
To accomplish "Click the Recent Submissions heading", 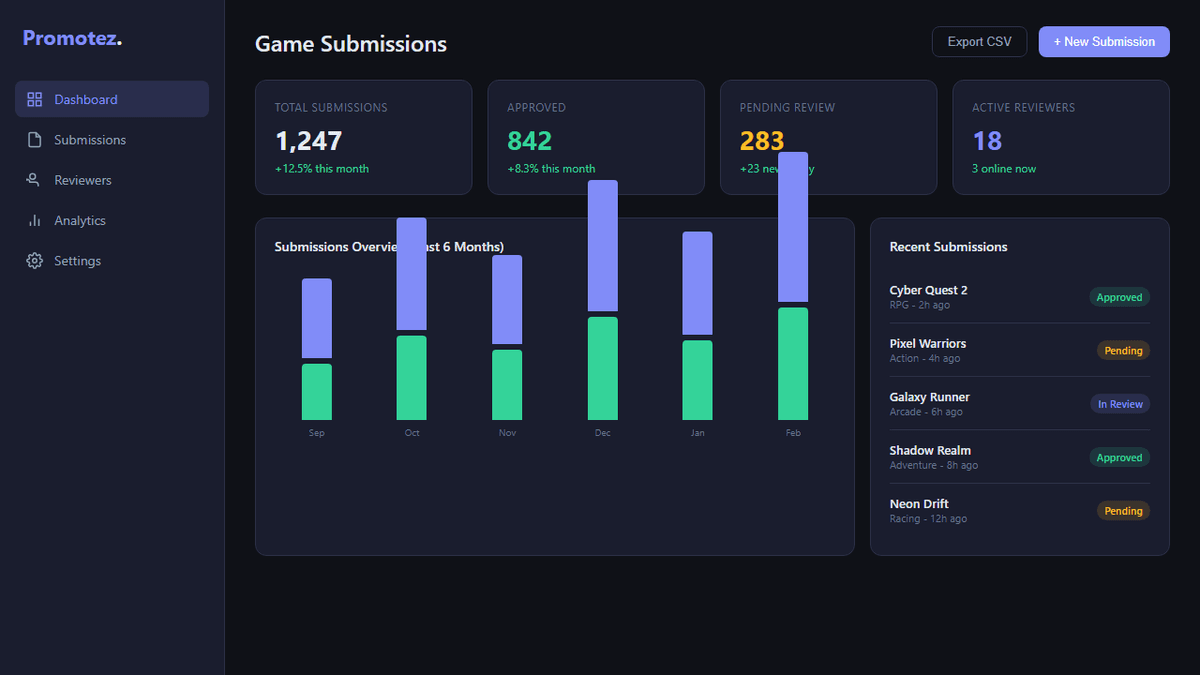I will coord(948,247).
